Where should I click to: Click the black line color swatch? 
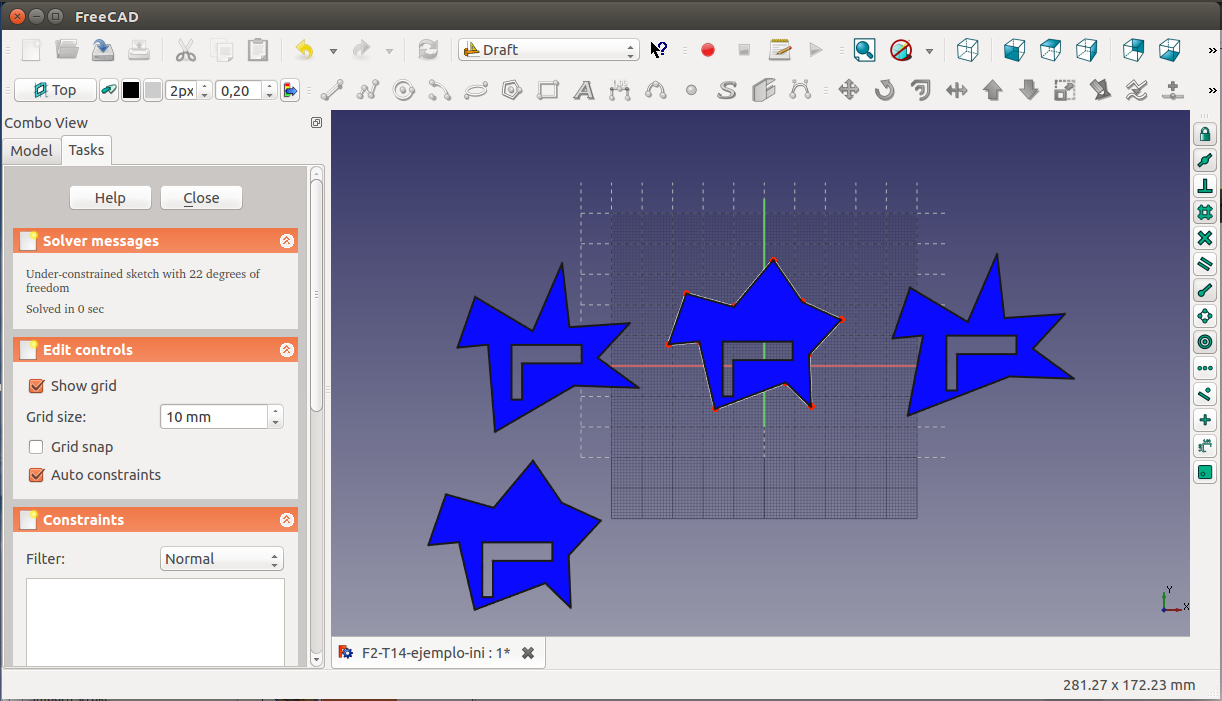click(131, 91)
